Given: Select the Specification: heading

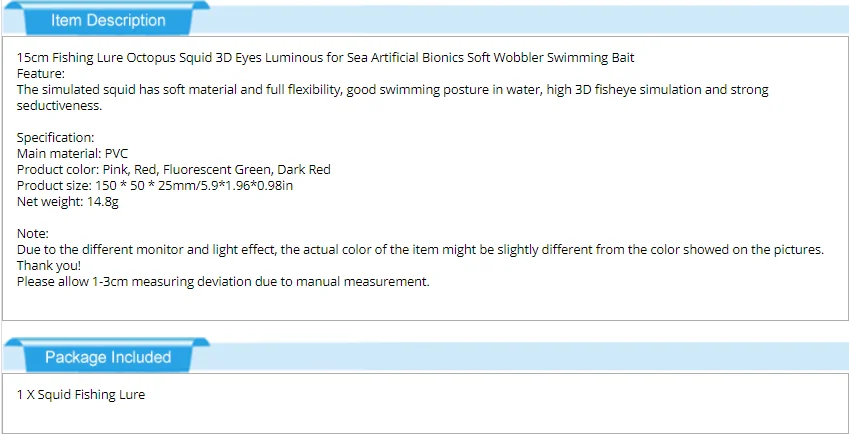Looking at the screenshot, I should [x=56, y=138].
